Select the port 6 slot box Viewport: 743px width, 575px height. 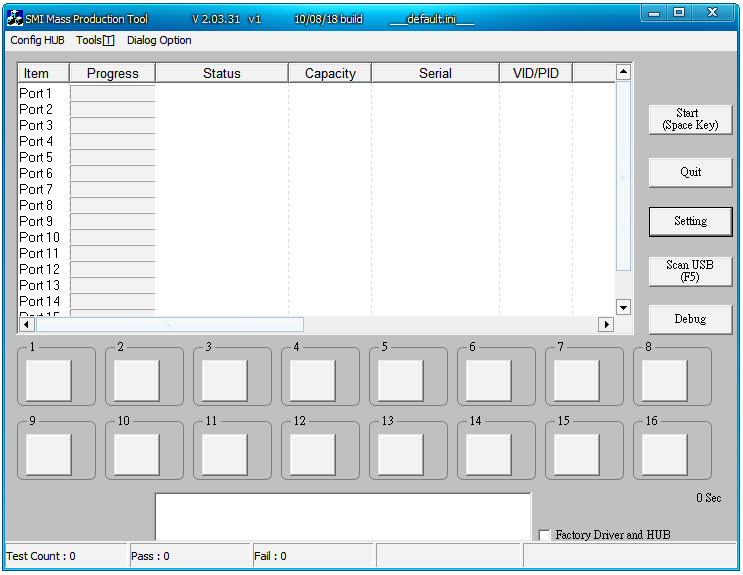coord(489,381)
